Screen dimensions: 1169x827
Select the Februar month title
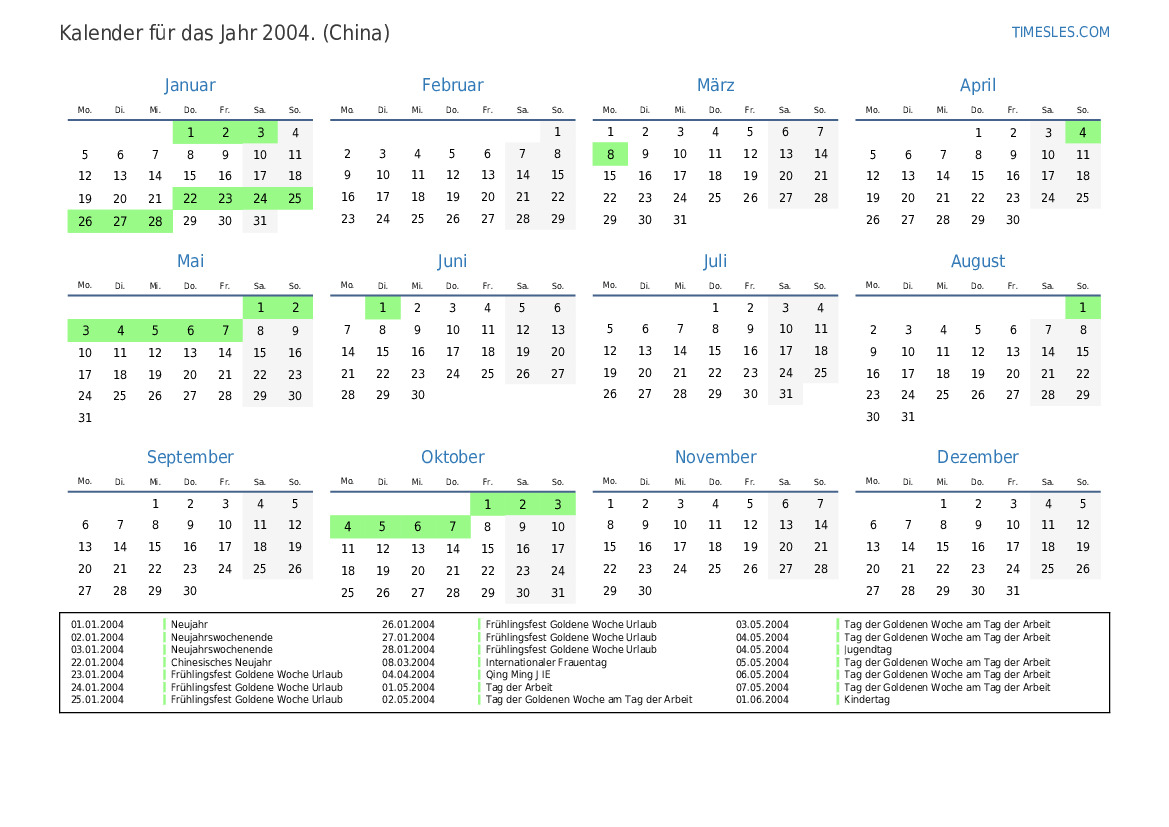coord(452,86)
